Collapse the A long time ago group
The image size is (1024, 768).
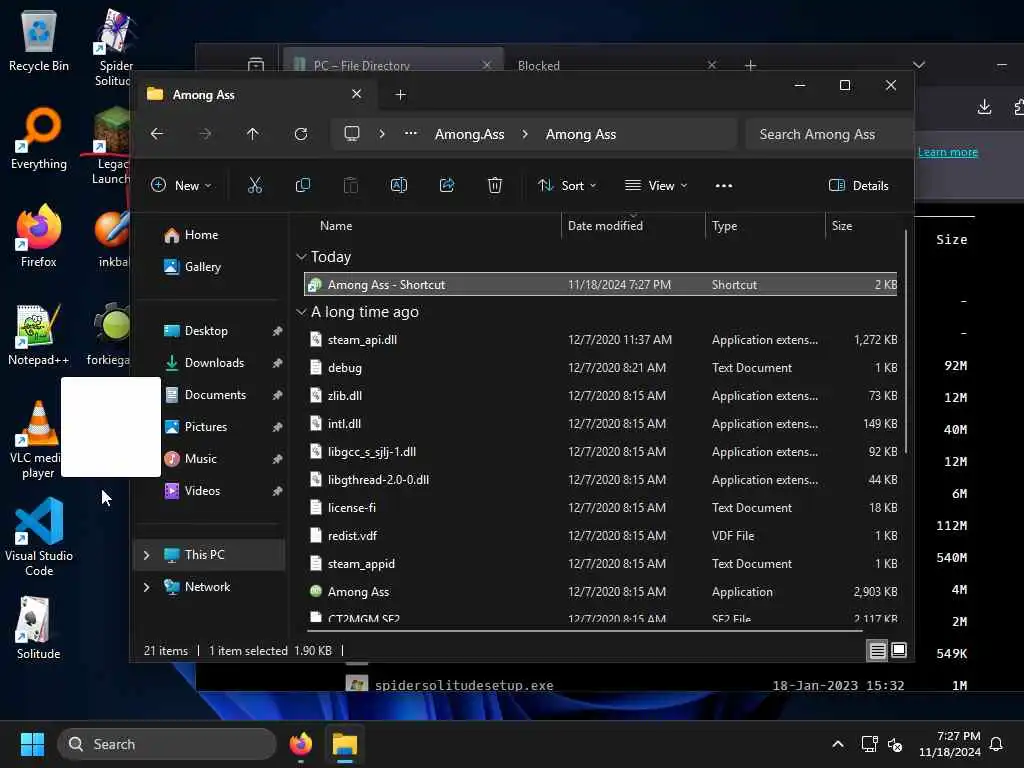click(301, 312)
